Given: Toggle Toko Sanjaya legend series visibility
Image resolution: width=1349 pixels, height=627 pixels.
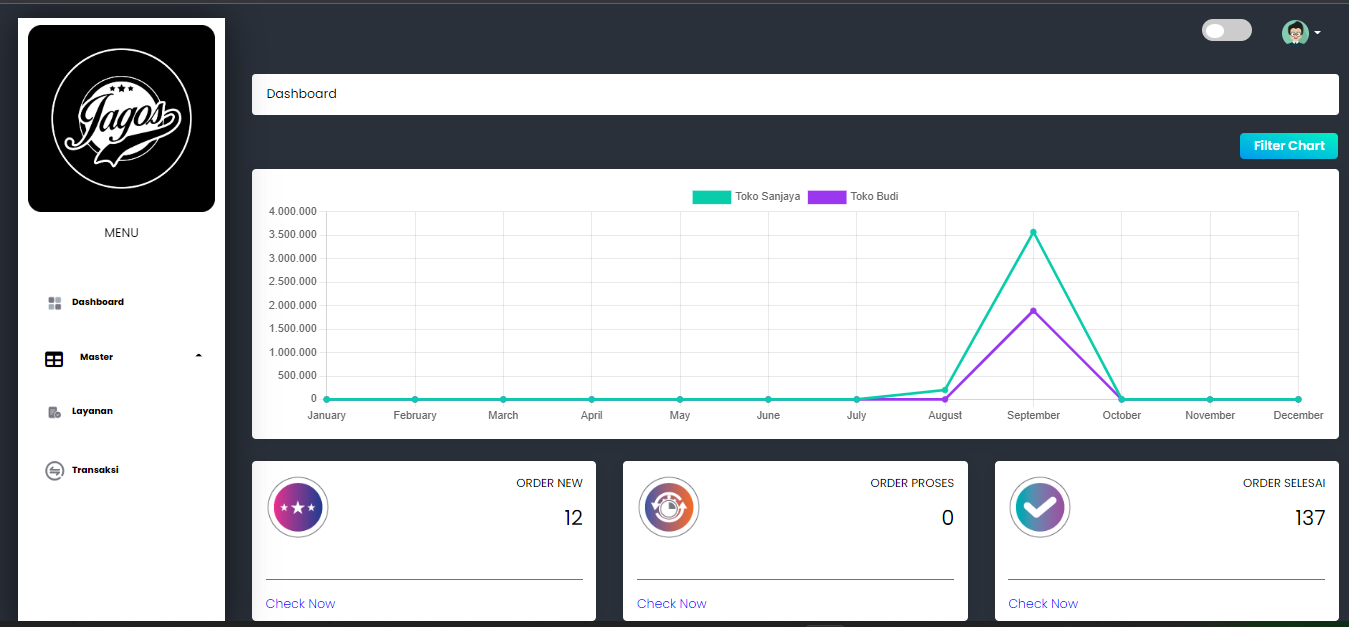Looking at the screenshot, I should pyautogui.click(x=746, y=197).
